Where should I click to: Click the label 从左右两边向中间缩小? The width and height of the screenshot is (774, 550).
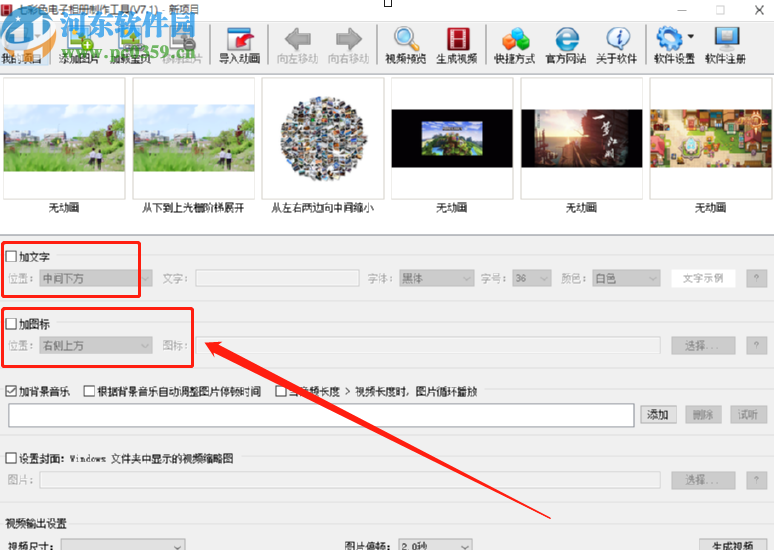(323, 208)
